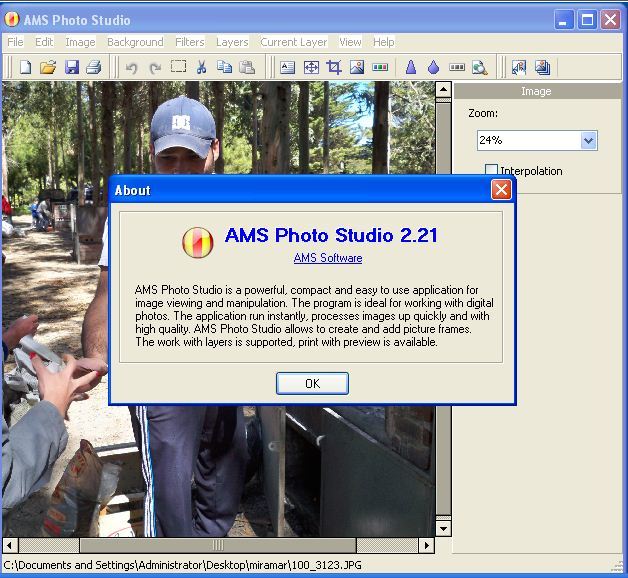Viewport: 628px width, 578px height.
Task: Click the Image panel header
Action: (x=537, y=91)
